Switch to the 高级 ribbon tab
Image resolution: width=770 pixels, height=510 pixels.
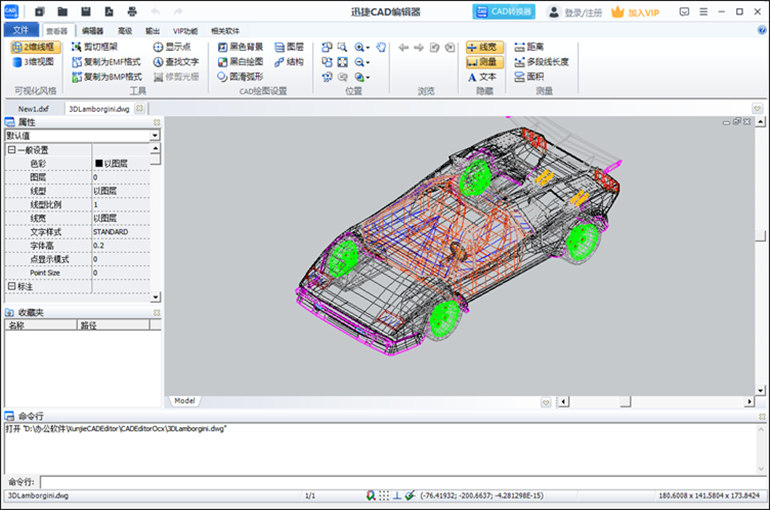pyautogui.click(x=125, y=31)
